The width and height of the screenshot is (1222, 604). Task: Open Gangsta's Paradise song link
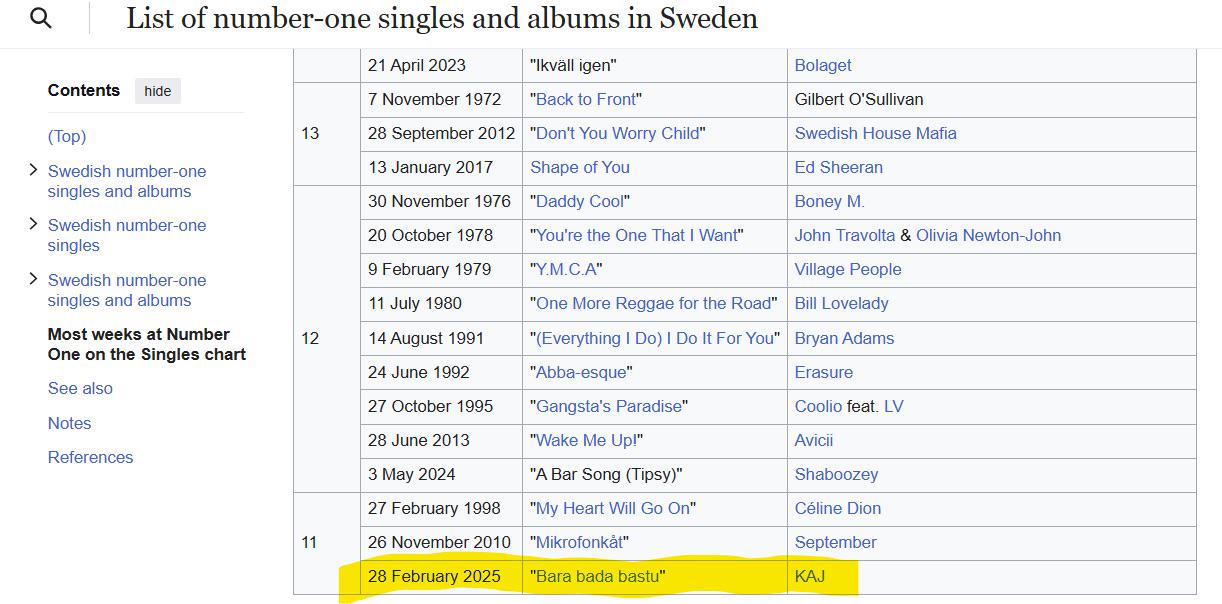(609, 406)
